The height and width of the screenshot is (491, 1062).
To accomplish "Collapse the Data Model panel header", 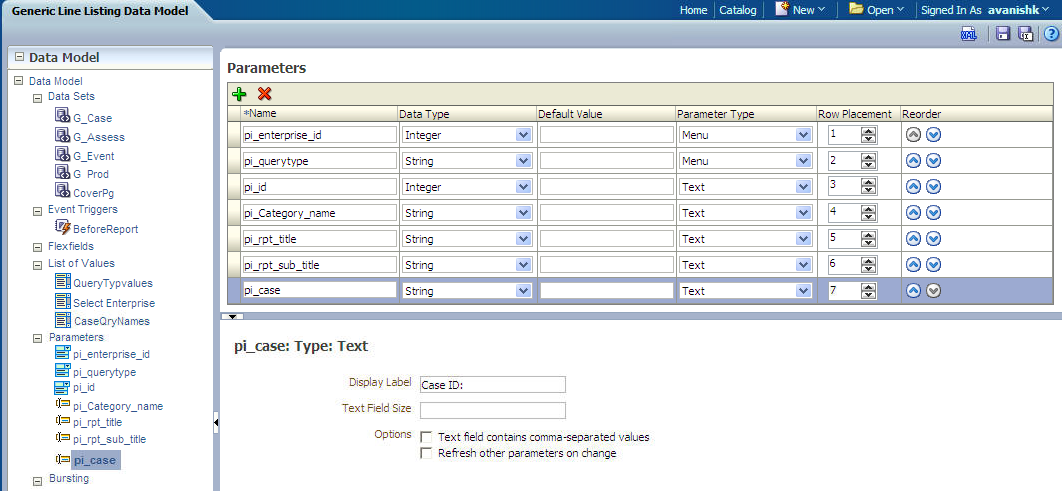I will point(19,58).
